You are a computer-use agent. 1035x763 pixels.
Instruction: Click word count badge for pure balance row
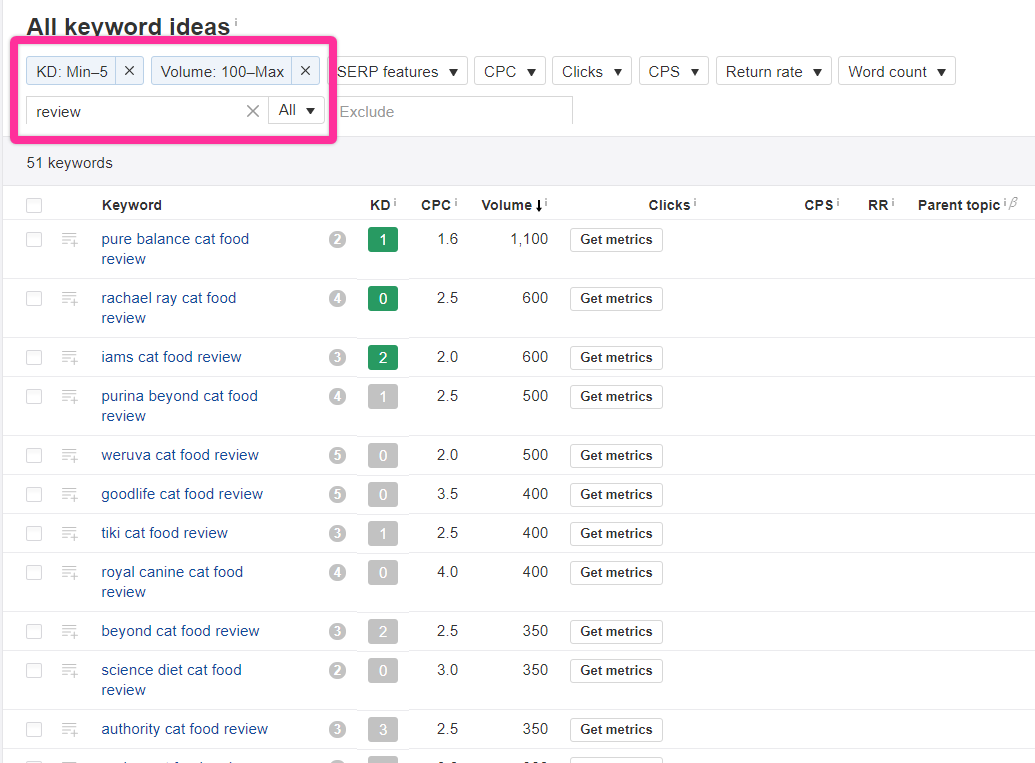click(x=337, y=240)
